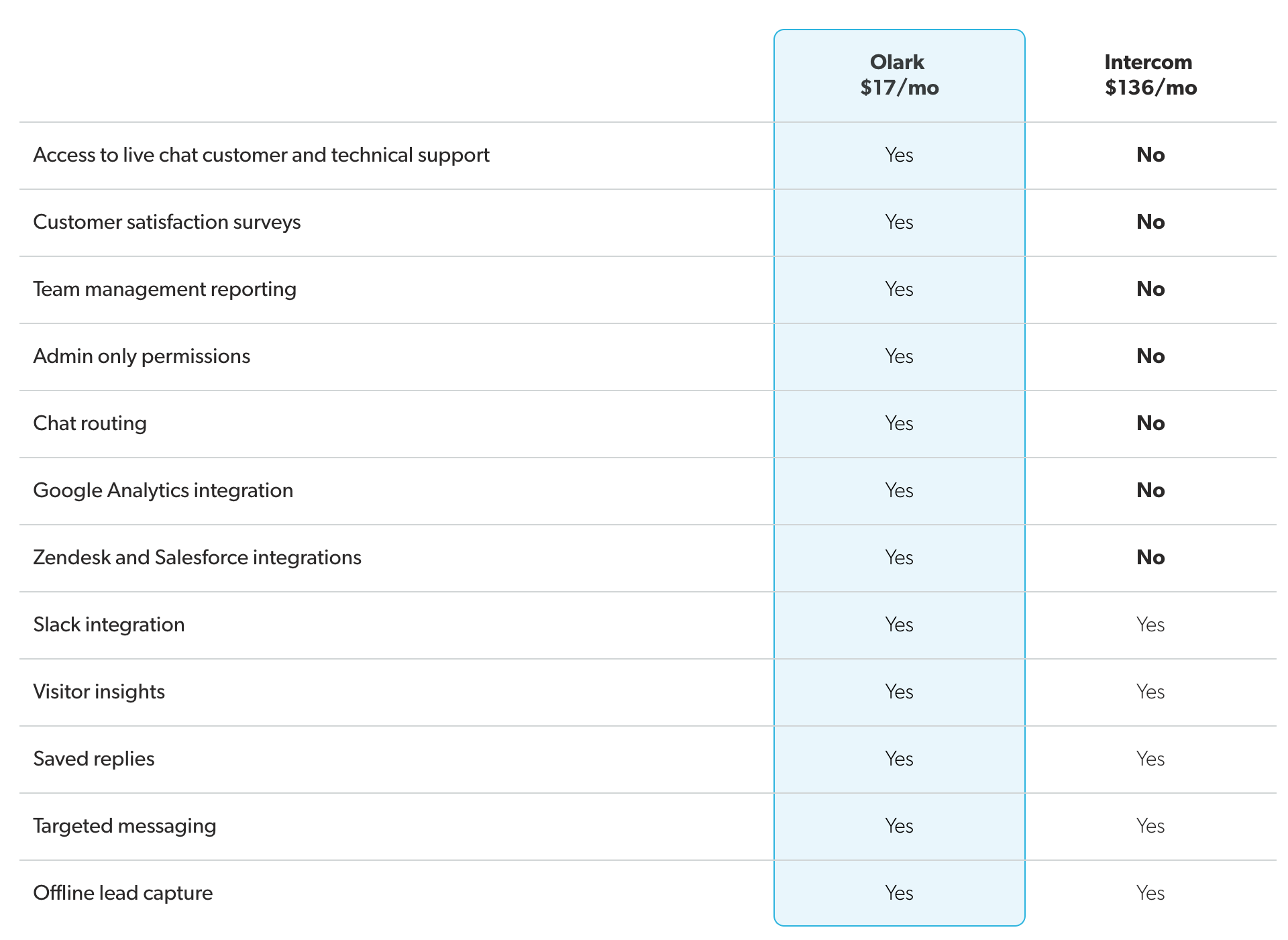1288x940 pixels.
Task: Click the Targeted messaging feature label
Action: click(125, 826)
